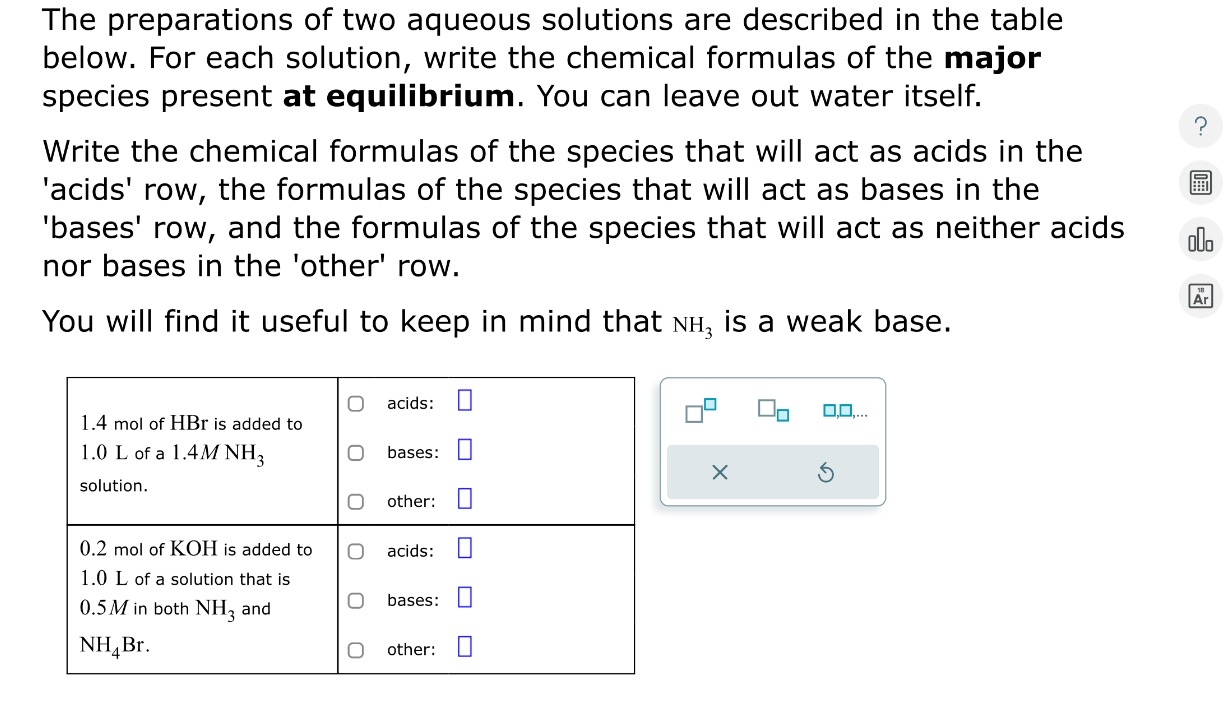
Task: Select the radio next to other for HBr solution
Action: point(355,501)
